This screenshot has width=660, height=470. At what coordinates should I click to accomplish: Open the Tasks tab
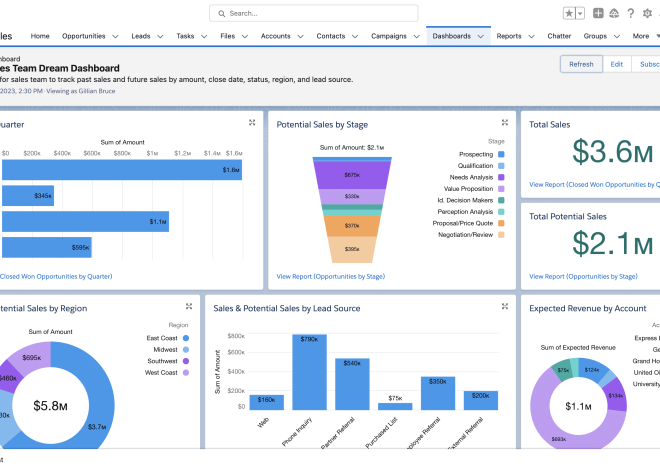coord(185,36)
